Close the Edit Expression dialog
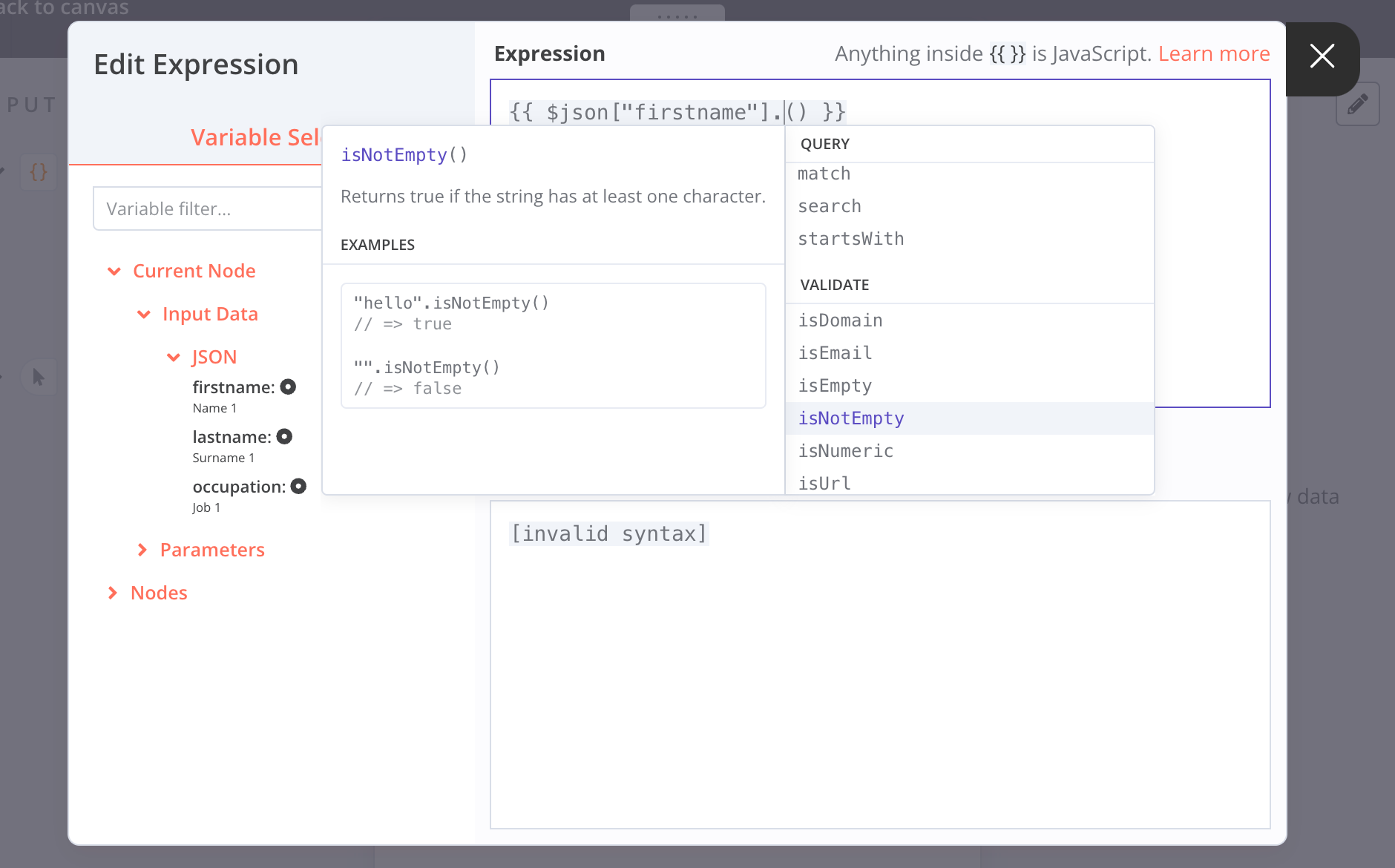The height and width of the screenshot is (868, 1395). 1322,56
